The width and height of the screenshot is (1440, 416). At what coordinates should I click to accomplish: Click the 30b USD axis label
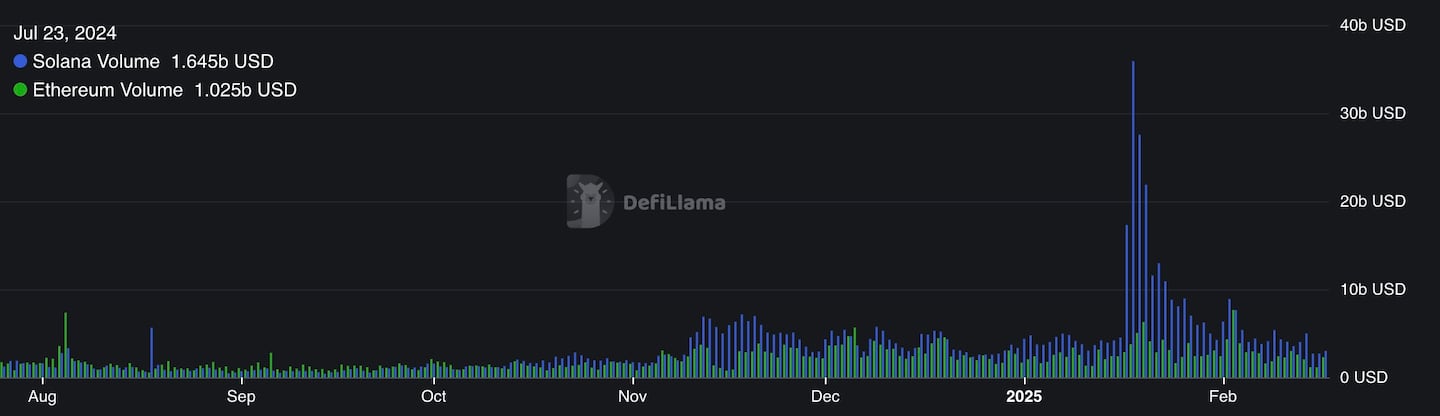(x=1373, y=114)
